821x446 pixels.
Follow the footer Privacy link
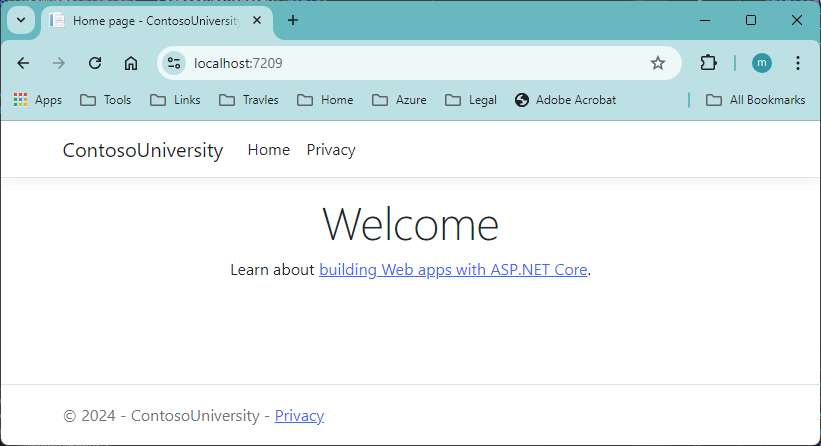pyautogui.click(x=299, y=416)
